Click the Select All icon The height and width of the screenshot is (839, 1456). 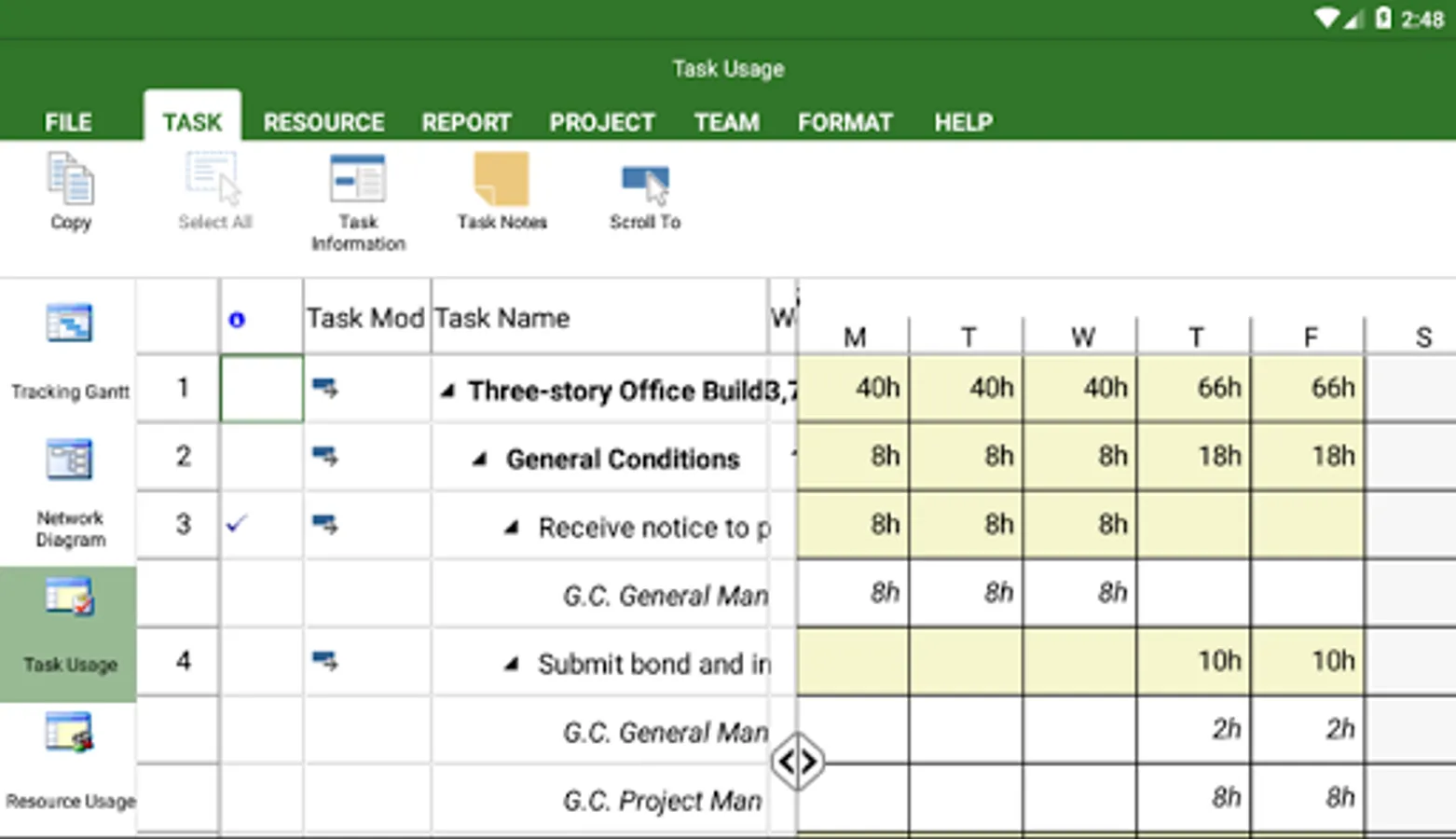click(214, 181)
